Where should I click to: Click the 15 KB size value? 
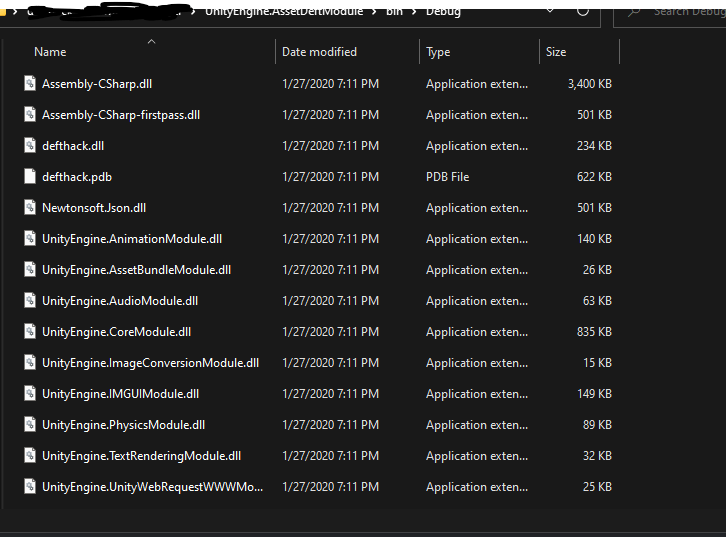[597, 363]
